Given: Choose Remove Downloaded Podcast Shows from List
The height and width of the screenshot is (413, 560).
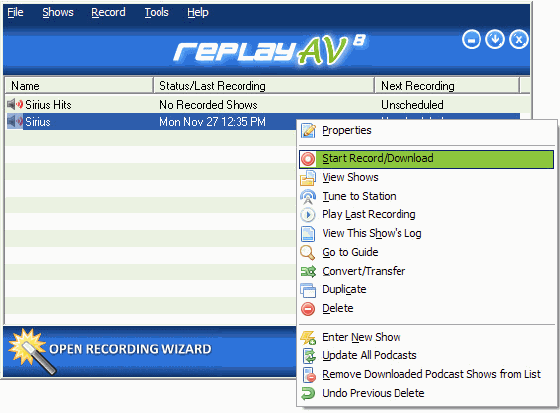Looking at the screenshot, I should point(426,375).
